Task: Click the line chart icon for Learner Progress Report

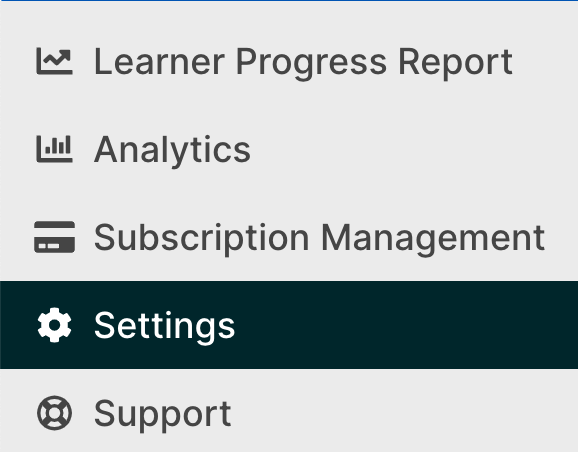Action: 54,62
